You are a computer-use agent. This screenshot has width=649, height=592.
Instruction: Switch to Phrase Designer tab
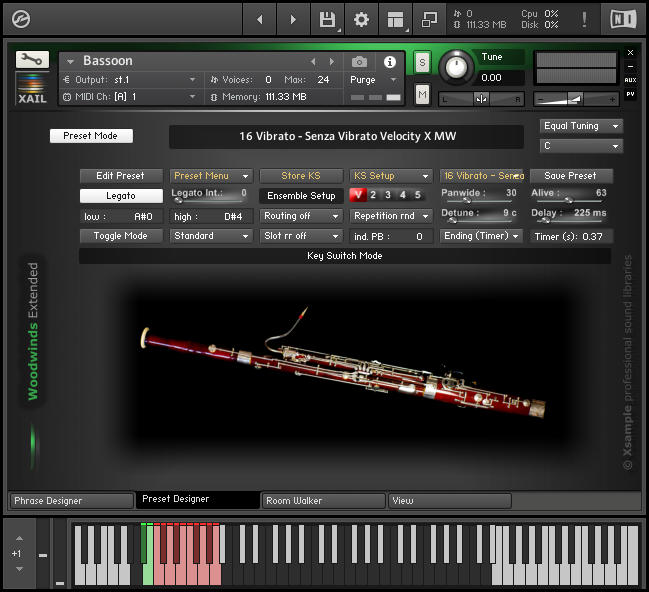coord(72,501)
